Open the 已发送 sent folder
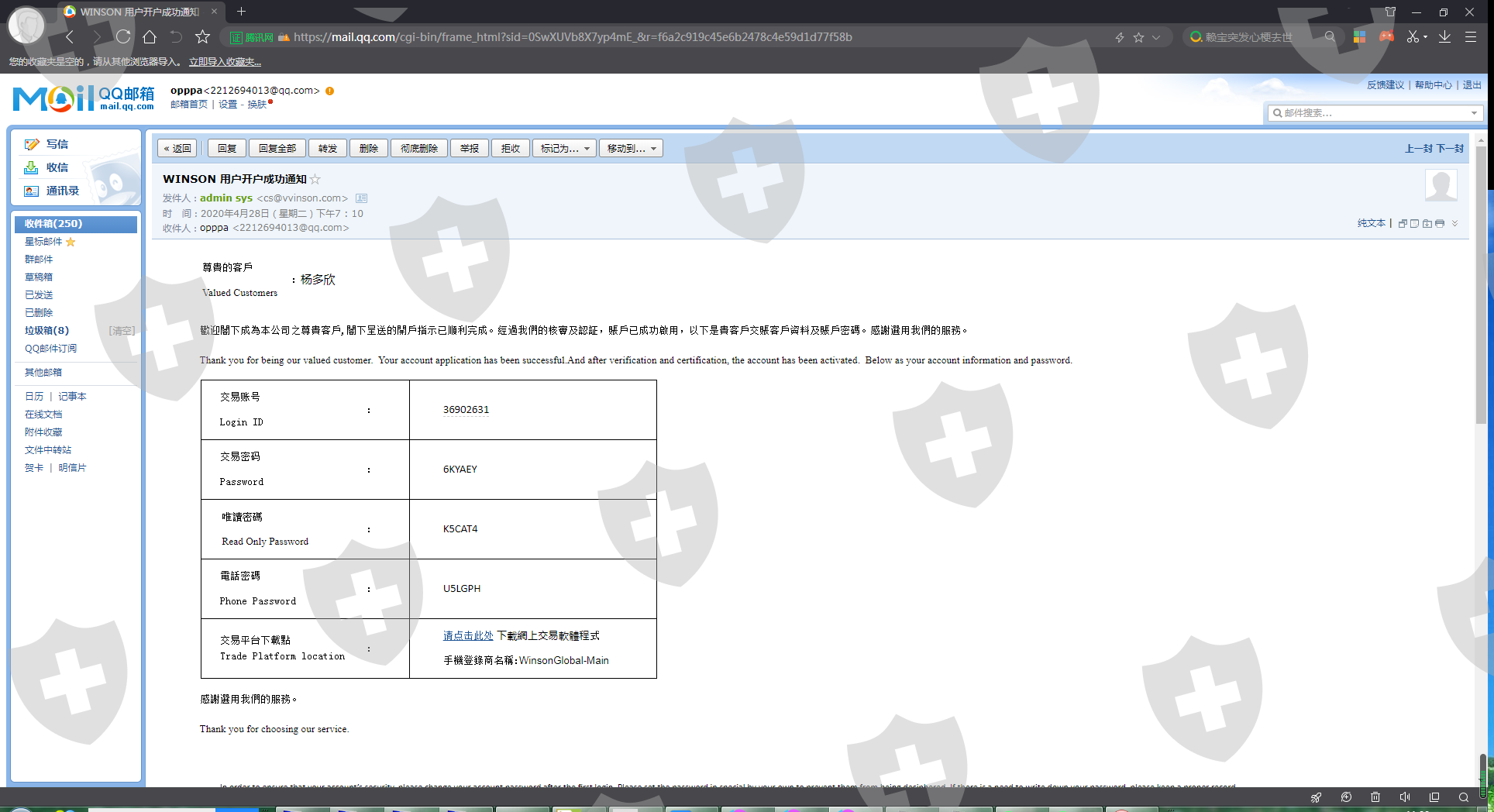This screenshot has width=1494, height=812. (39, 295)
